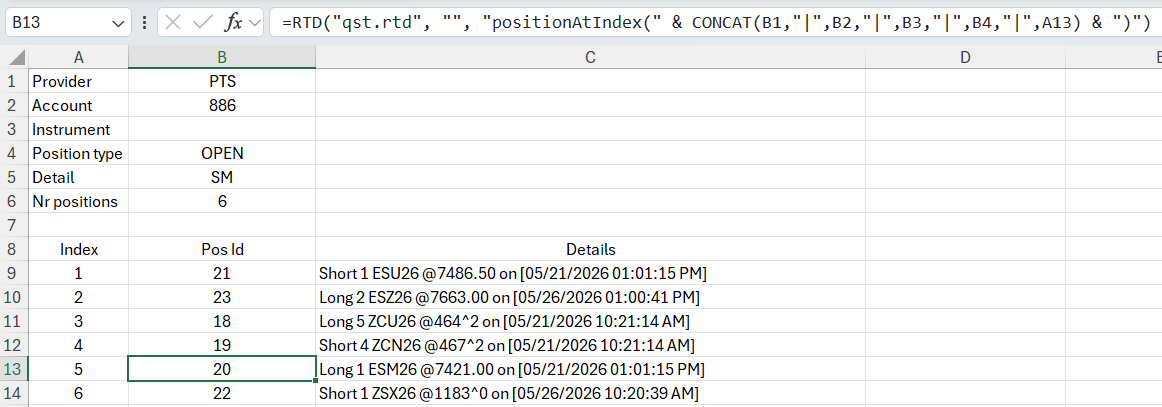Click the 'Pos Id' heading cell
The width and height of the screenshot is (1162, 407).
click(x=222, y=249)
